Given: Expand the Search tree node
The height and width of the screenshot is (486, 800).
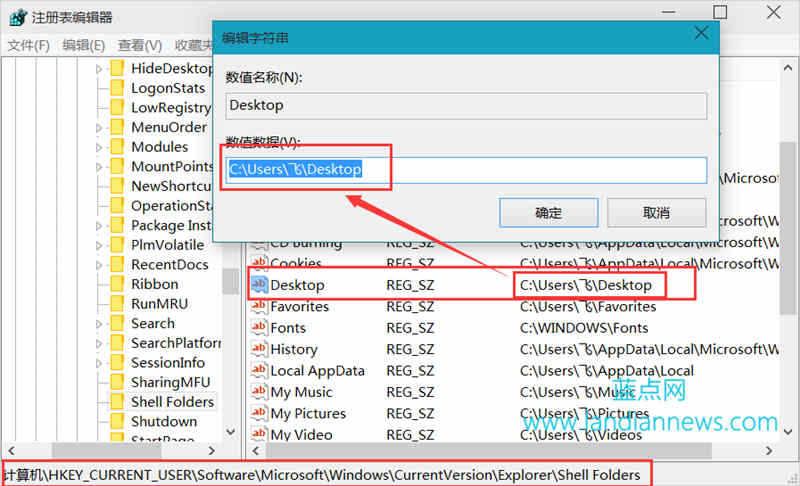Looking at the screenshot, I should point(99,324).
